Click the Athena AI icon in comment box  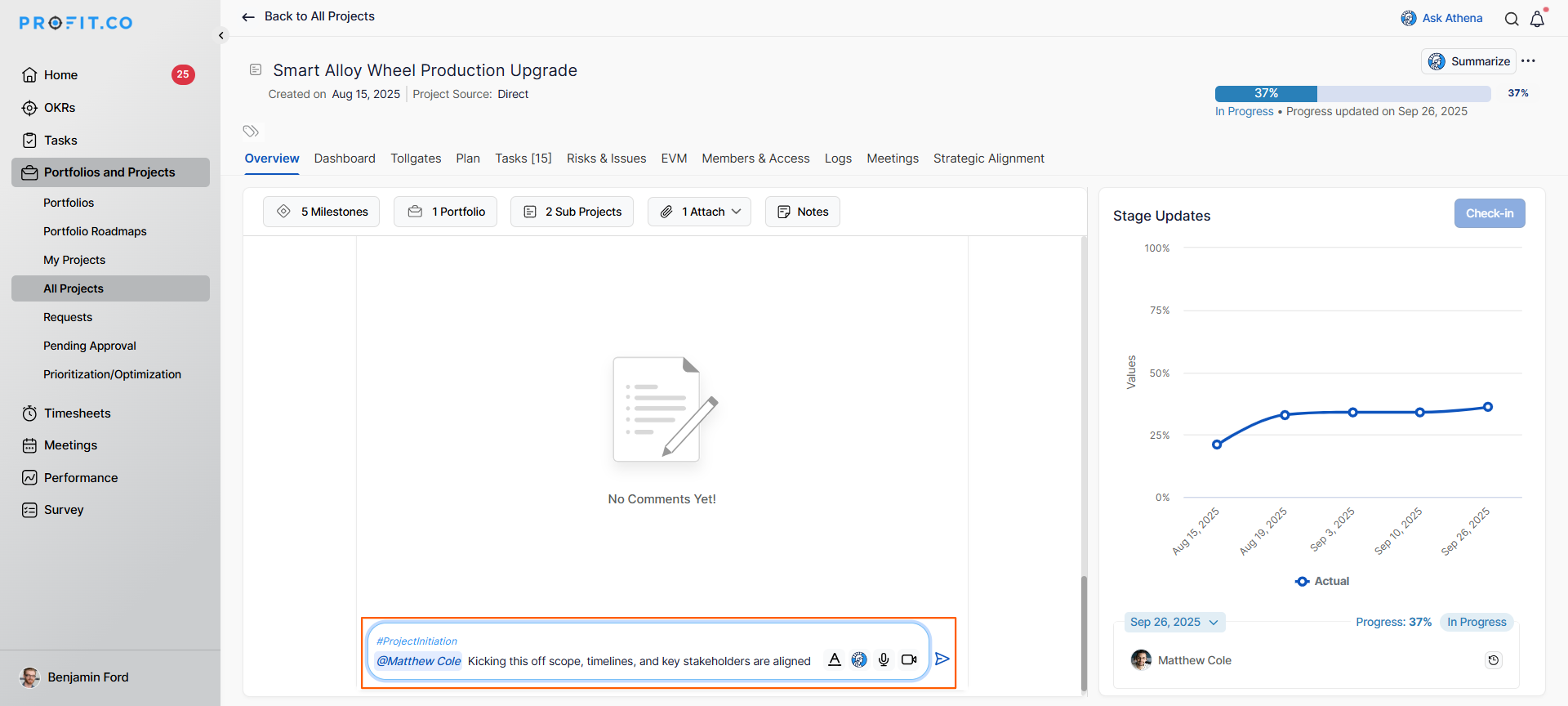pos(859,659)
